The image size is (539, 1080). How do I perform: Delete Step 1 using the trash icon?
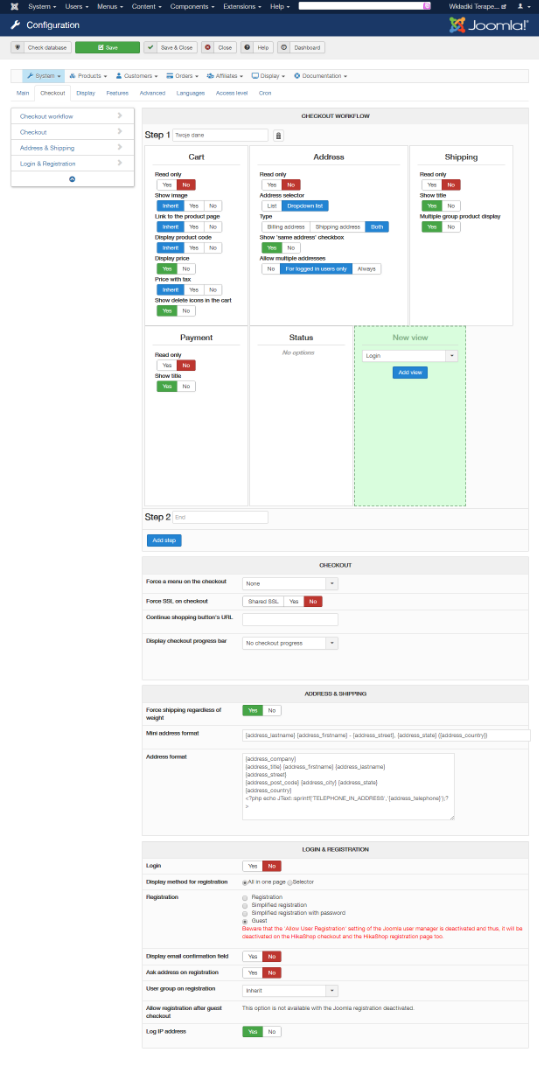coord(278,136)
